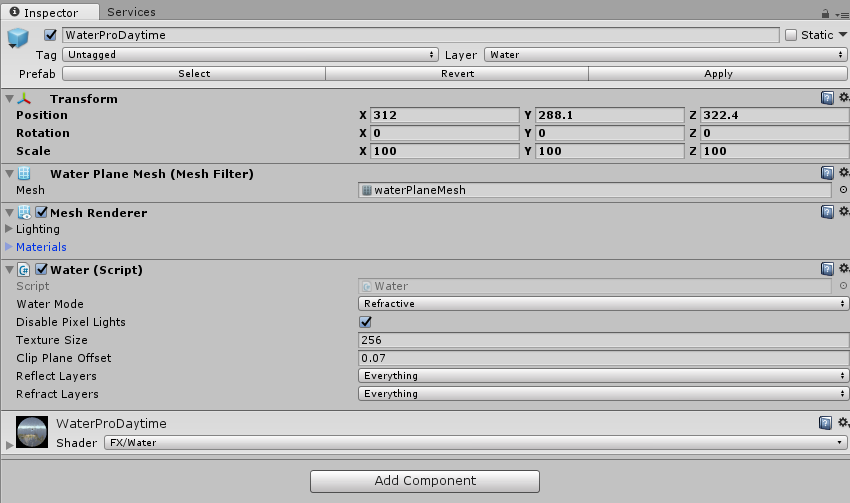Screen dimensions: 850x503
Task: Switch to the Inspector tab
Action: click(x=50, y=12)
